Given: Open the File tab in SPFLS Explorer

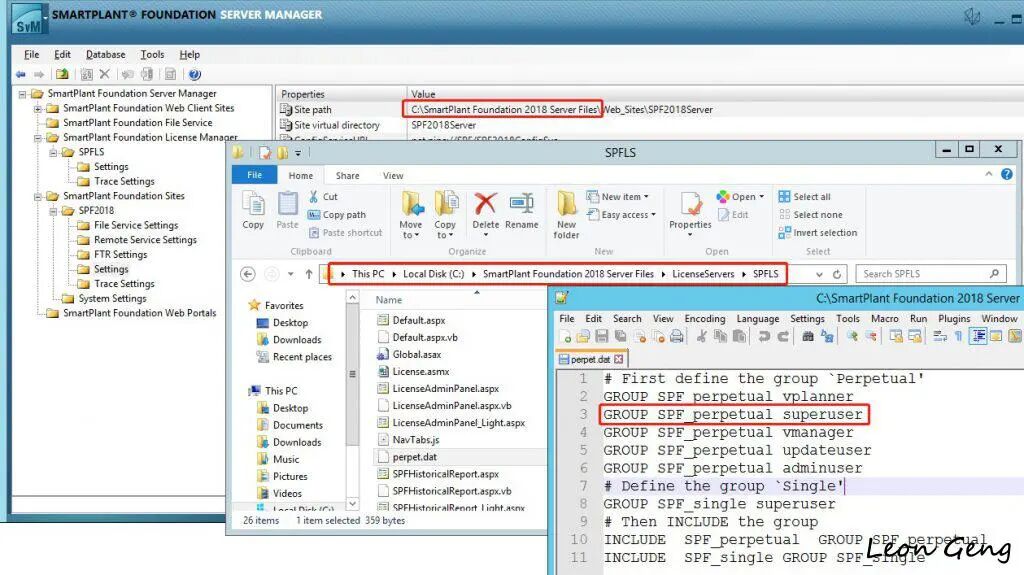Looking at the screenshot, I should click(x=255, y=175).
